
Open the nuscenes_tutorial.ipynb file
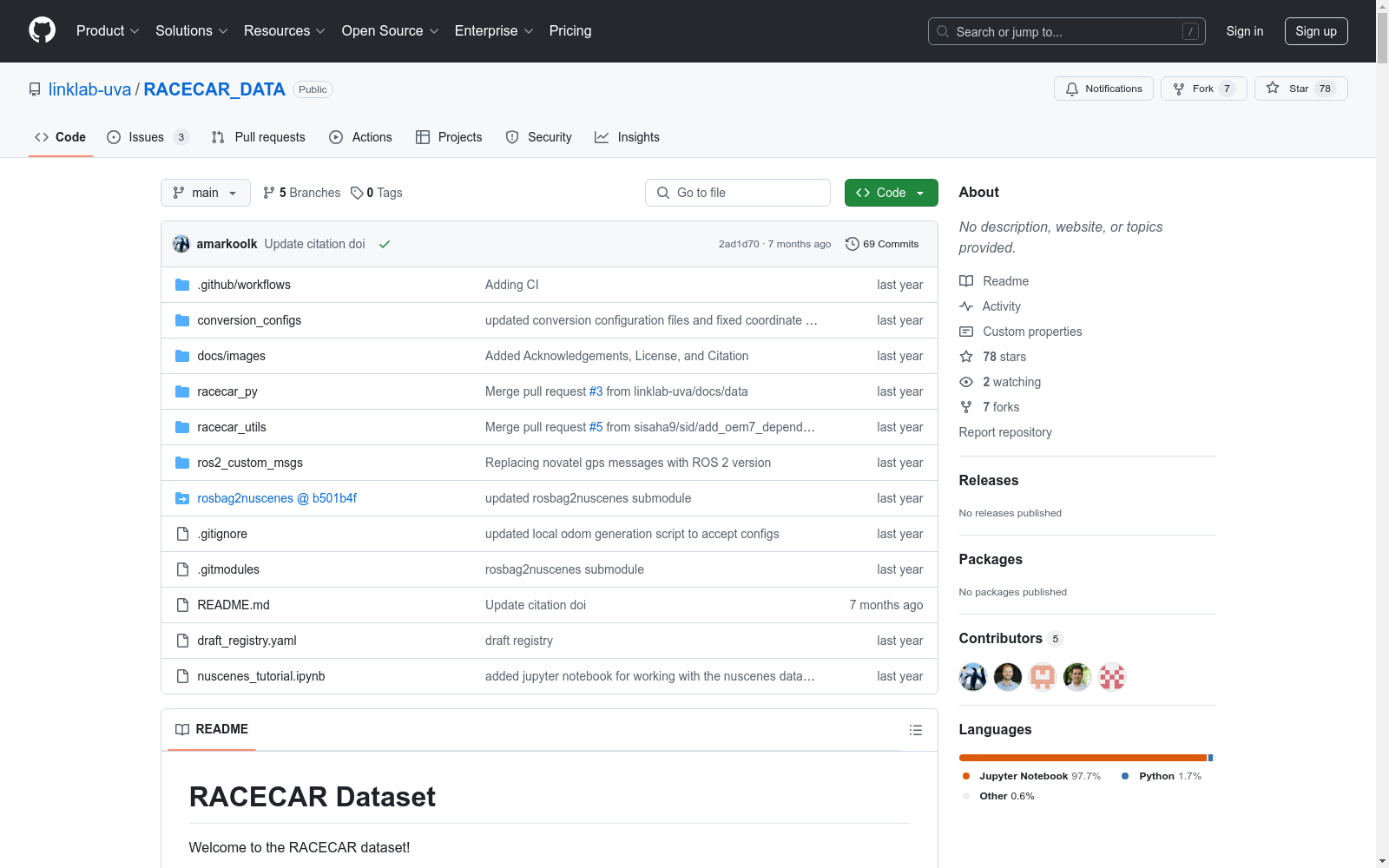(261, 676)
